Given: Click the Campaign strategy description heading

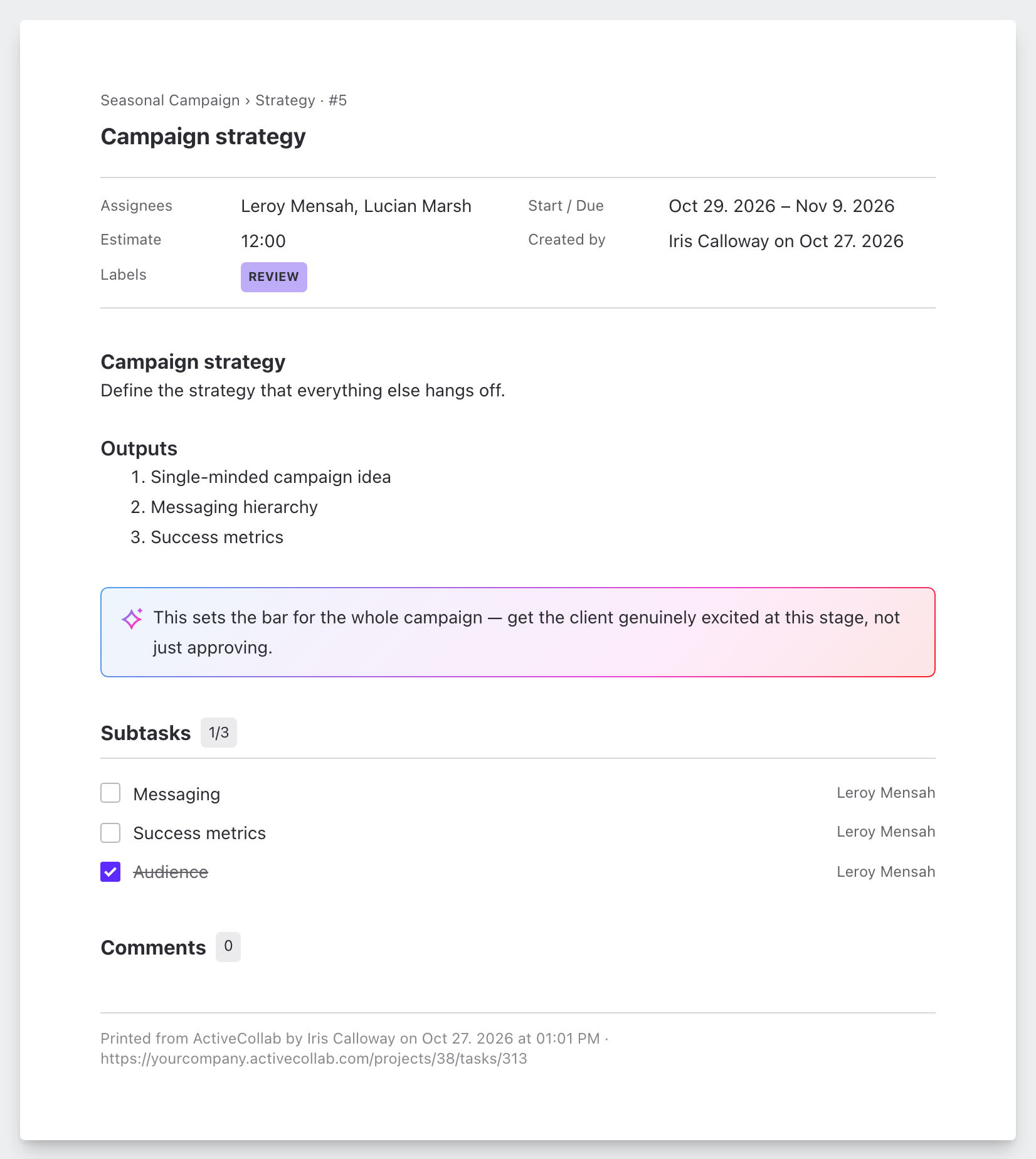Looking at the screenshot, I should 193,363.
